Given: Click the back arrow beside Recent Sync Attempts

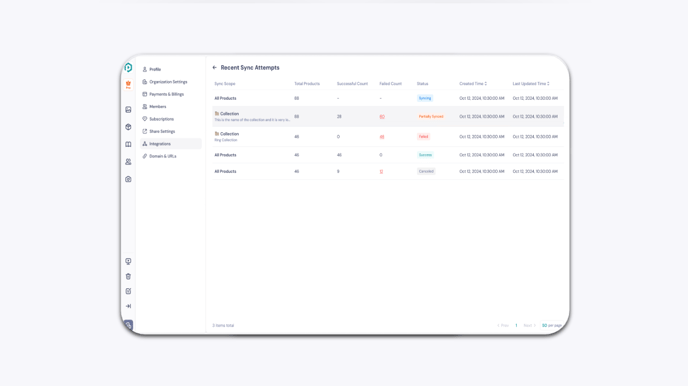Looking at the screenshot, I should (x=215, y=68).
